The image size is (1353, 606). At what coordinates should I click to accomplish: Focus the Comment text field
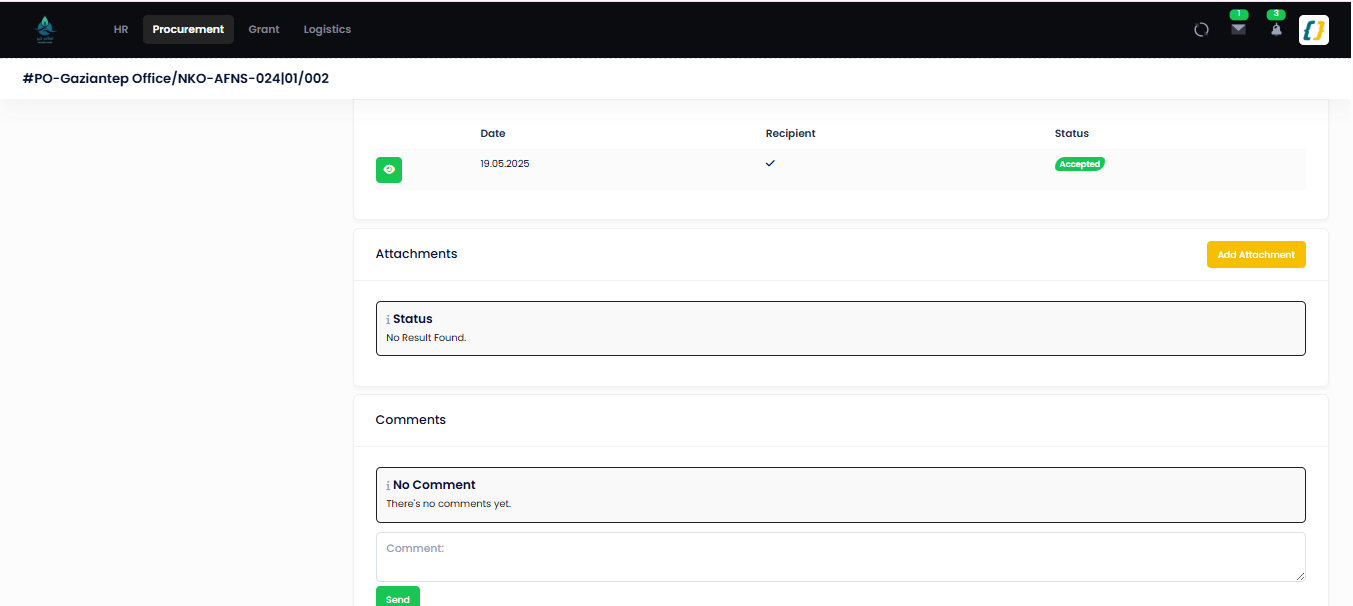(x=841, y=557)
